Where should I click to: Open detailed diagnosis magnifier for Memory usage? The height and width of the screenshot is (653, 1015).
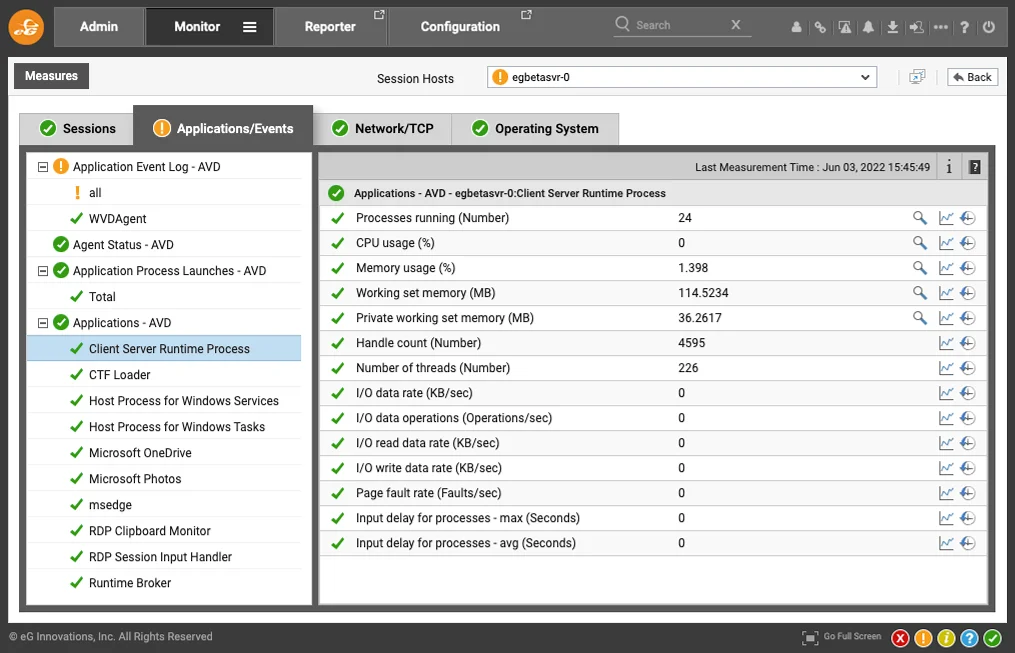pos(919,267)
